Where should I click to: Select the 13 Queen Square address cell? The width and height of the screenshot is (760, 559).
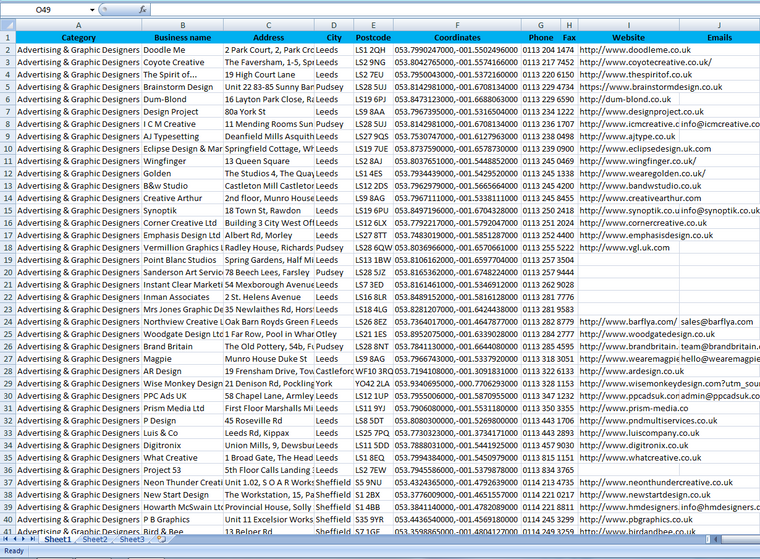tap(269, 161)
